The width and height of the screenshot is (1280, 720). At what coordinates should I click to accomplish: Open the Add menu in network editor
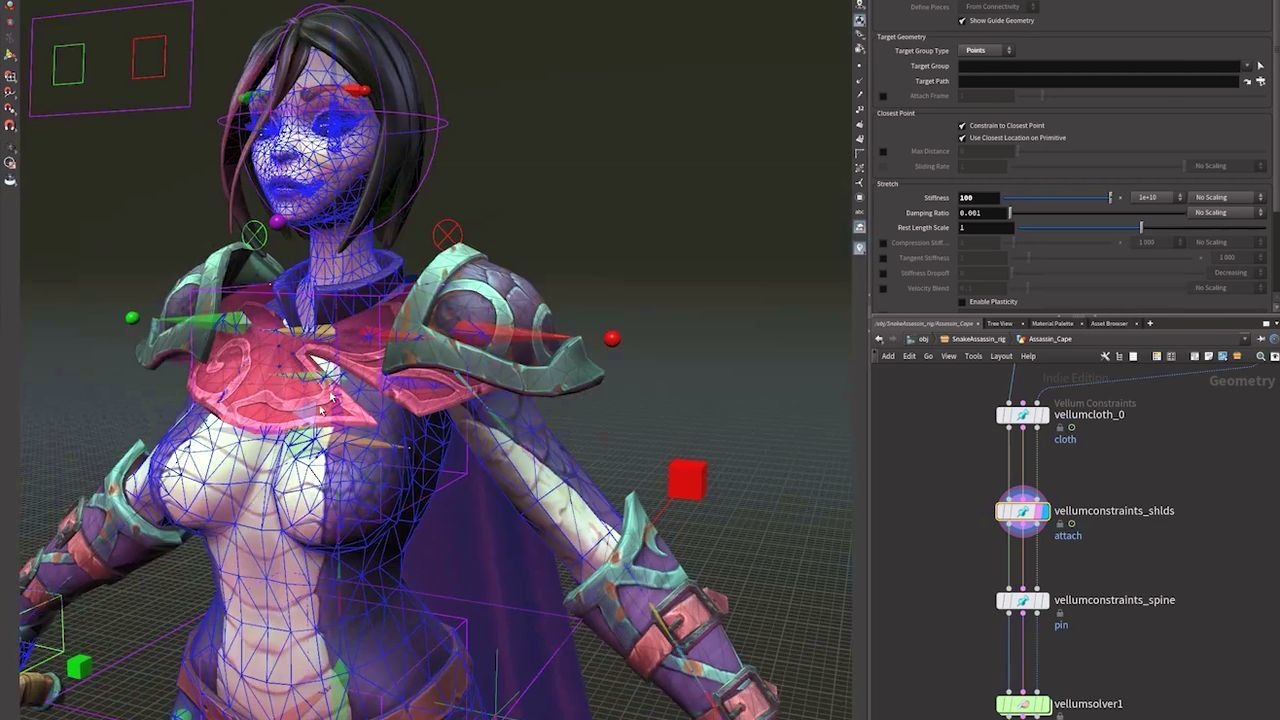pos(888,356)
